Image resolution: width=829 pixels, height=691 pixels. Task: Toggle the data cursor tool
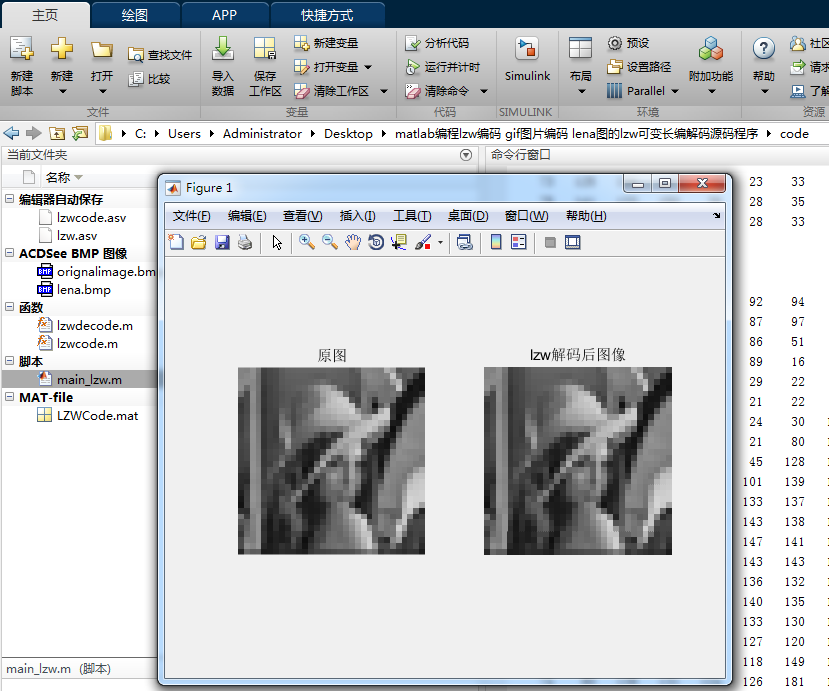point(399,242)
